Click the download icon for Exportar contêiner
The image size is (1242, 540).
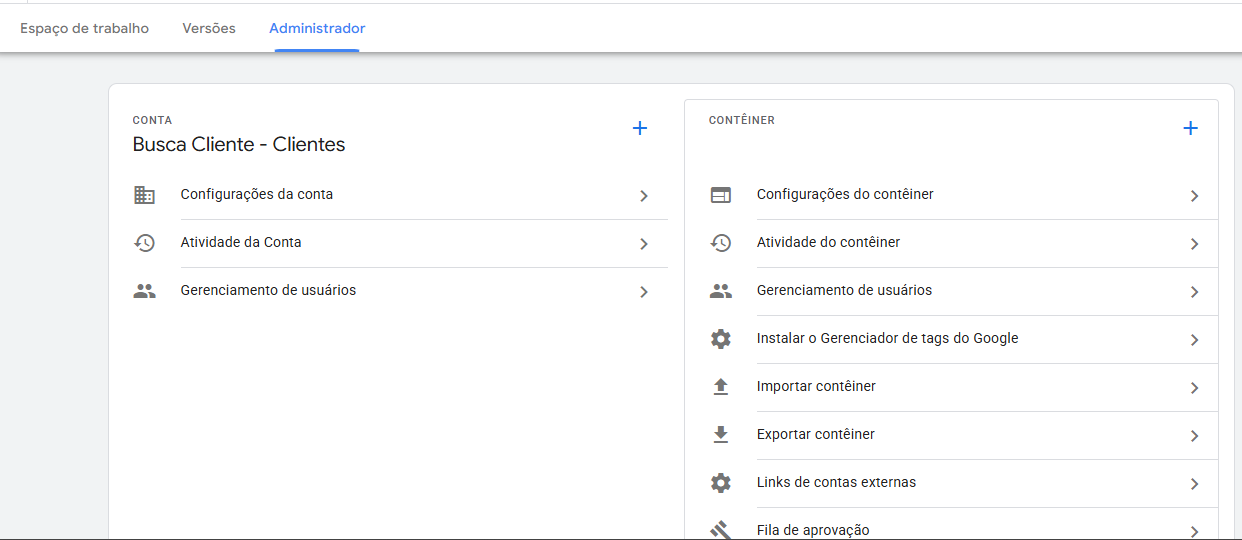point(721,435)
